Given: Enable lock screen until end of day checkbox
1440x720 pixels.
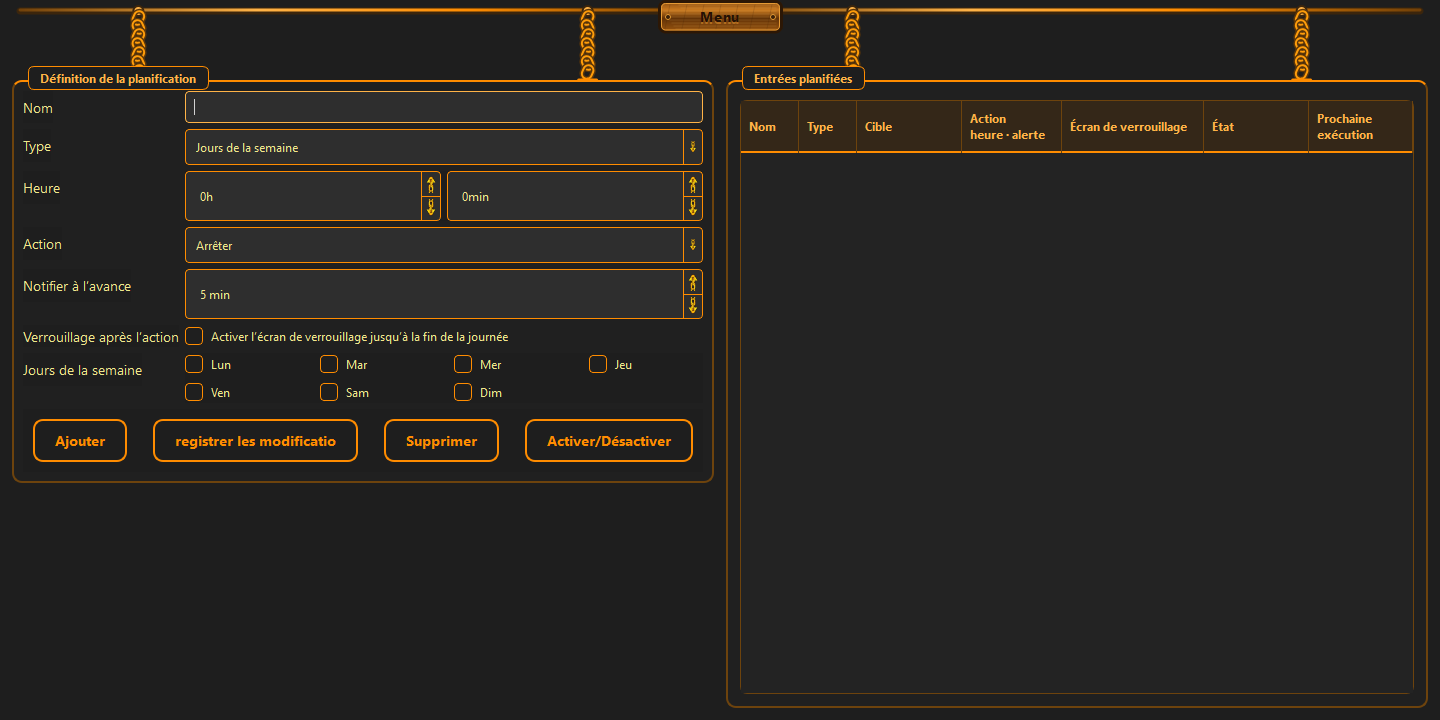Looking at the screenshot, I should pos(194,336).
